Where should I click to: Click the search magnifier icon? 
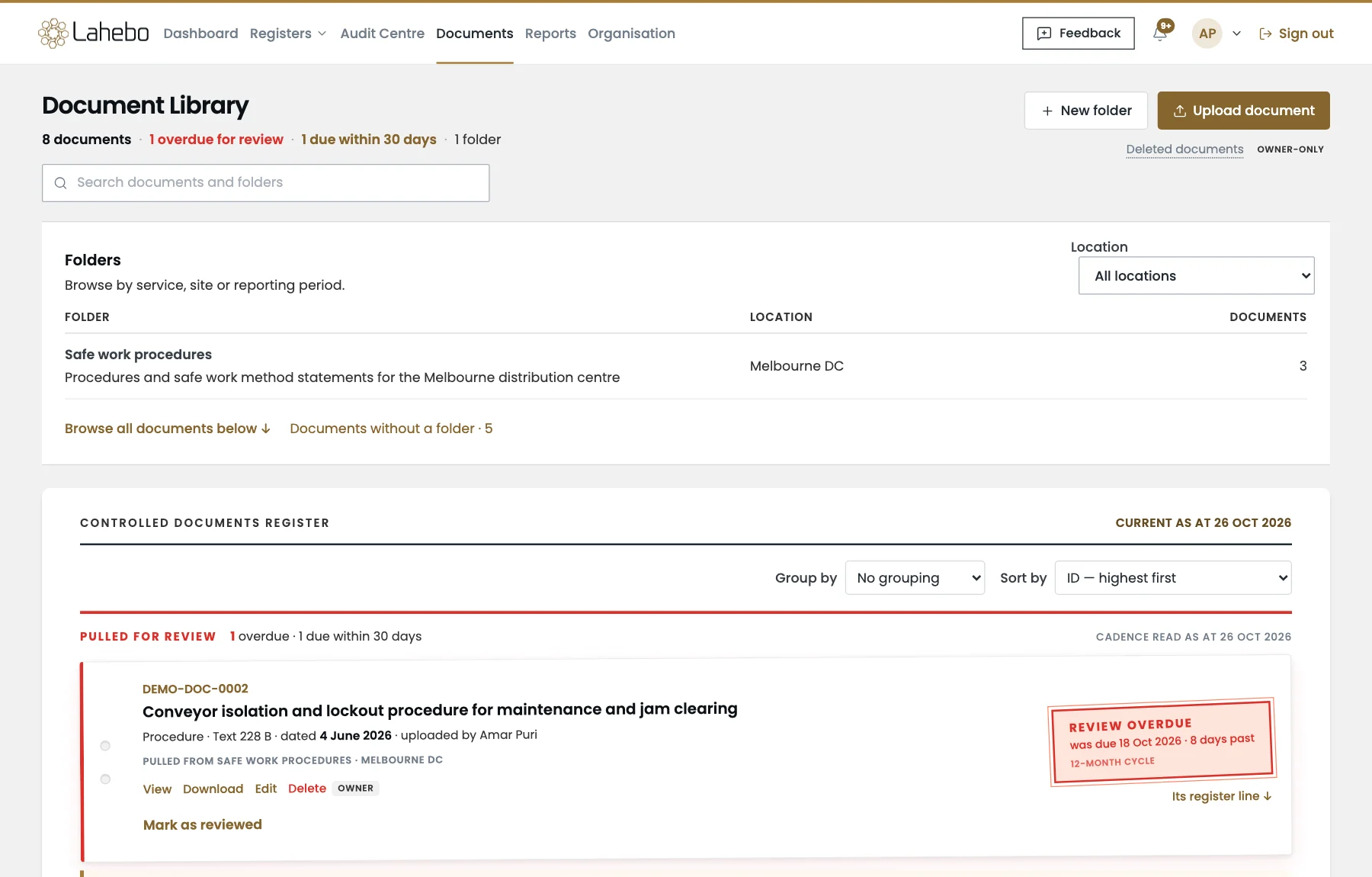(x=61, y=183)
